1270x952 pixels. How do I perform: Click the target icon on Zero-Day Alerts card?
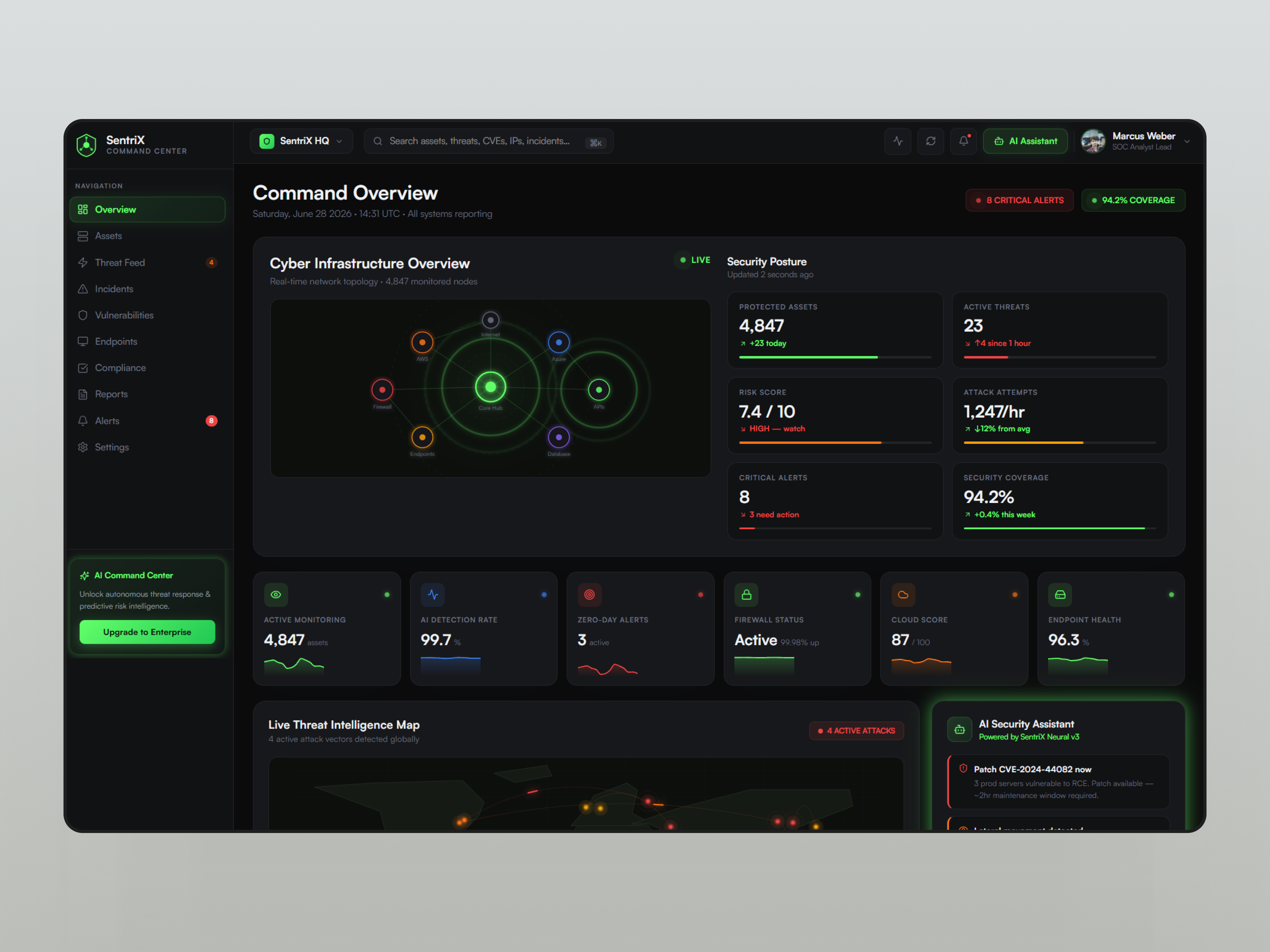tap(590, 595)
